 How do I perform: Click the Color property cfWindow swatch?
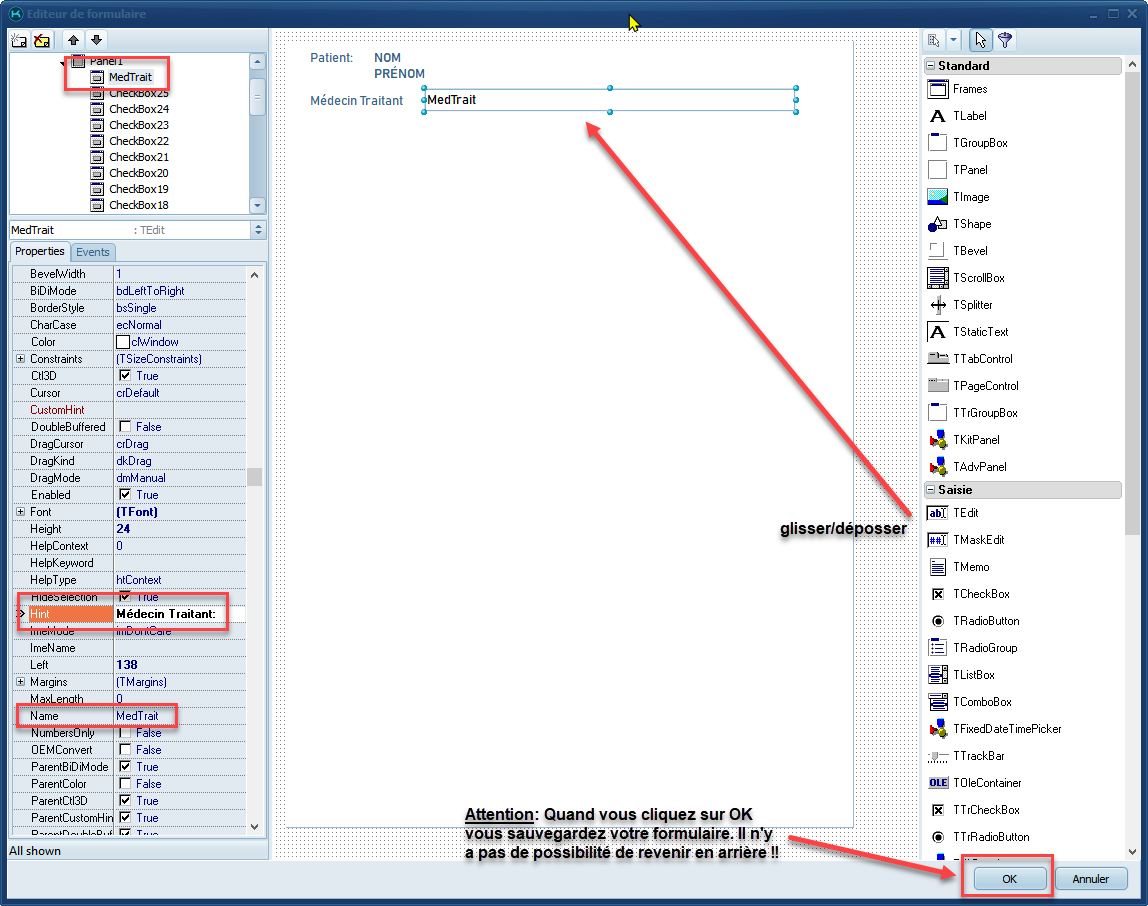click(124, 342)
